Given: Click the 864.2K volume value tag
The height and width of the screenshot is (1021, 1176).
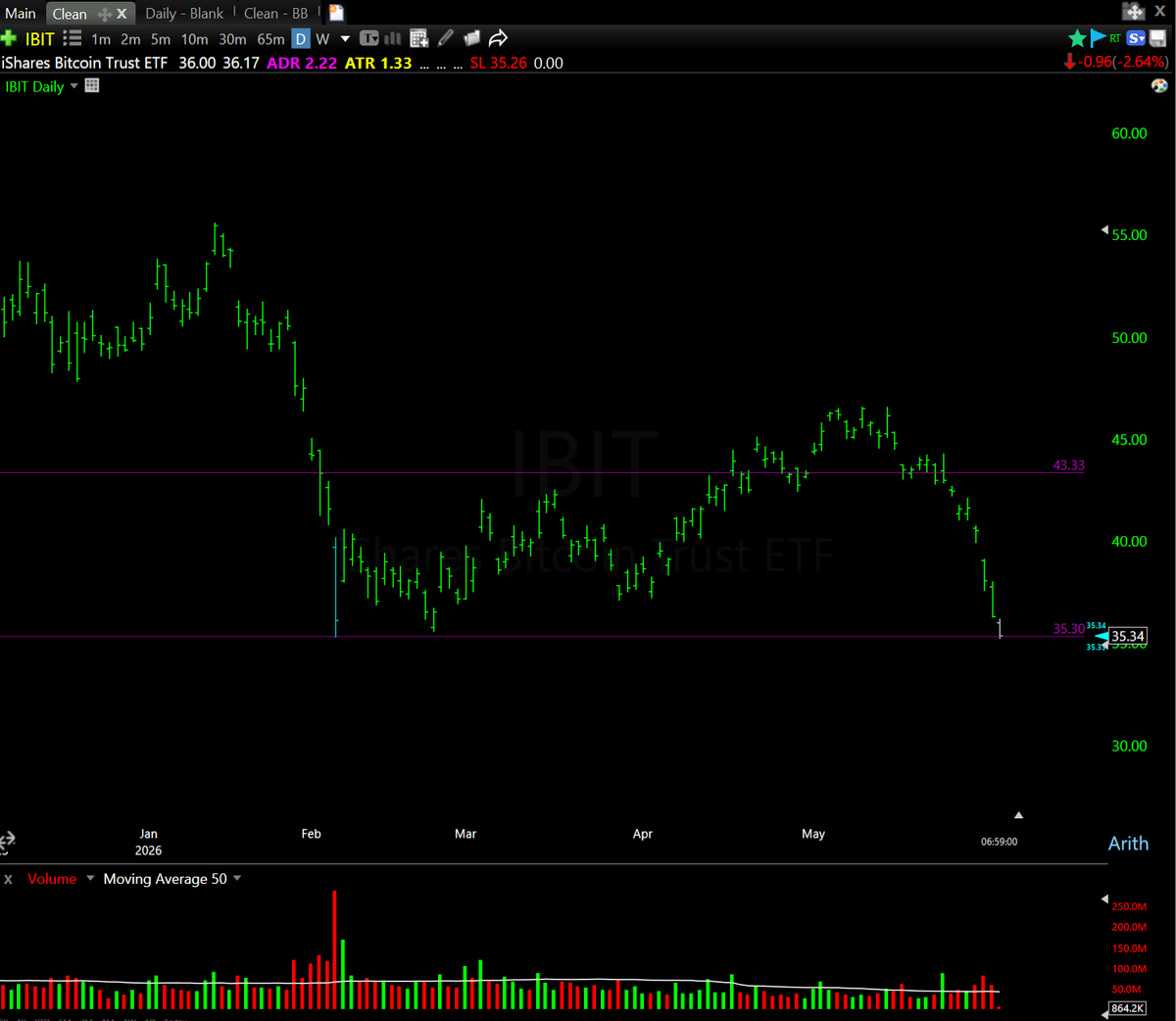Looking at the screenshot, I should coord(1128,1008).
